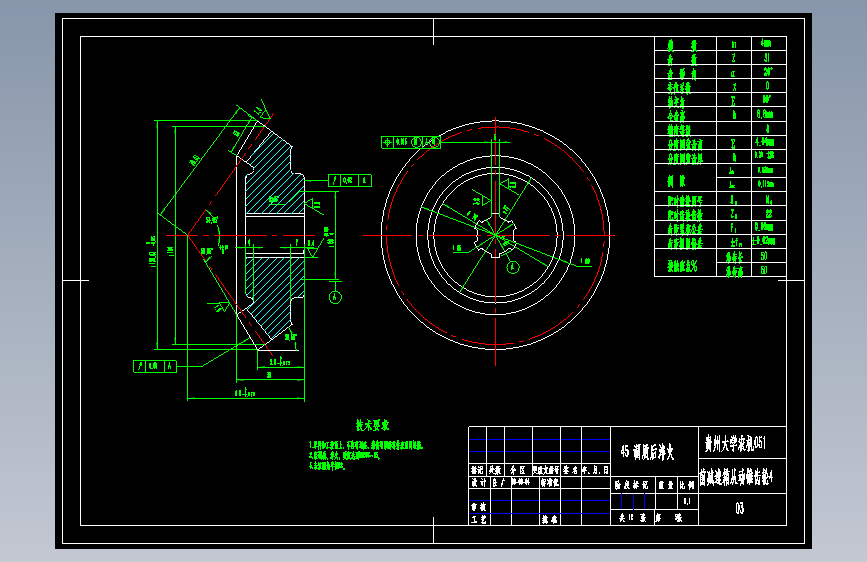Click datum A circle on front view
Screen dimensions: 867x562
pos(513,268)
